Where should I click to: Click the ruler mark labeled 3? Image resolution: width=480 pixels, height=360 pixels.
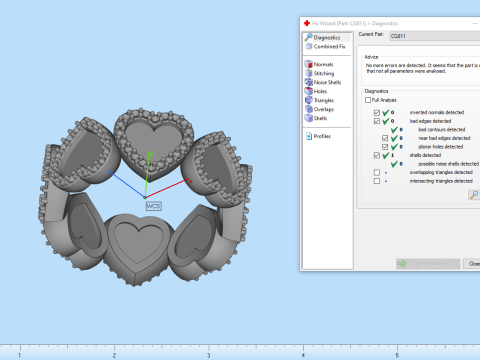click(209, 355)
